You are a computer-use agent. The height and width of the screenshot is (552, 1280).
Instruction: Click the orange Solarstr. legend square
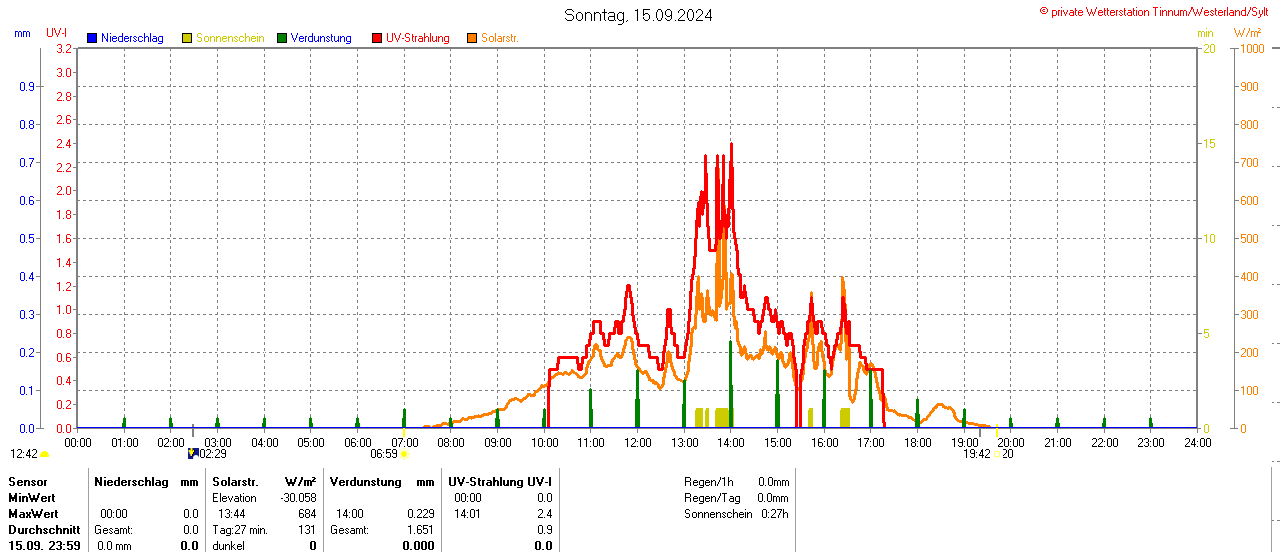[x=472, y=38]
